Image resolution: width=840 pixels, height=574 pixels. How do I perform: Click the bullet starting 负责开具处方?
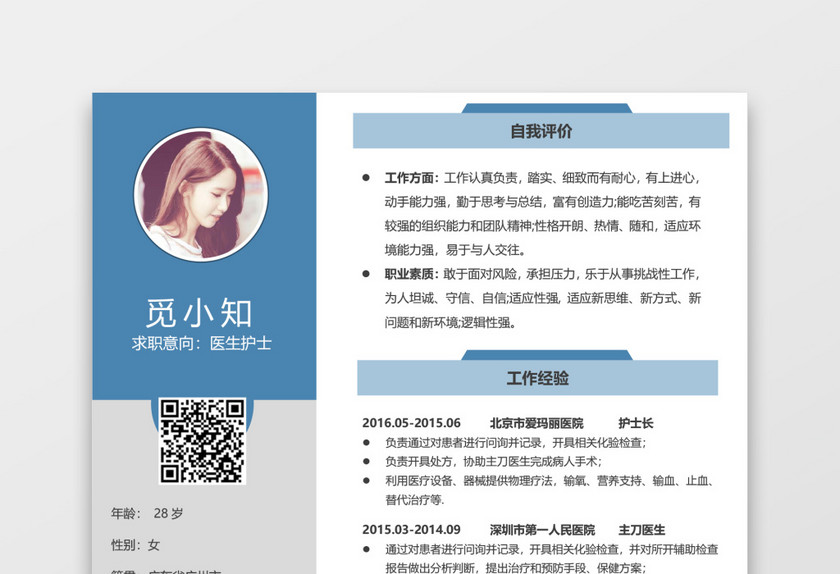(x=493, y=461)
